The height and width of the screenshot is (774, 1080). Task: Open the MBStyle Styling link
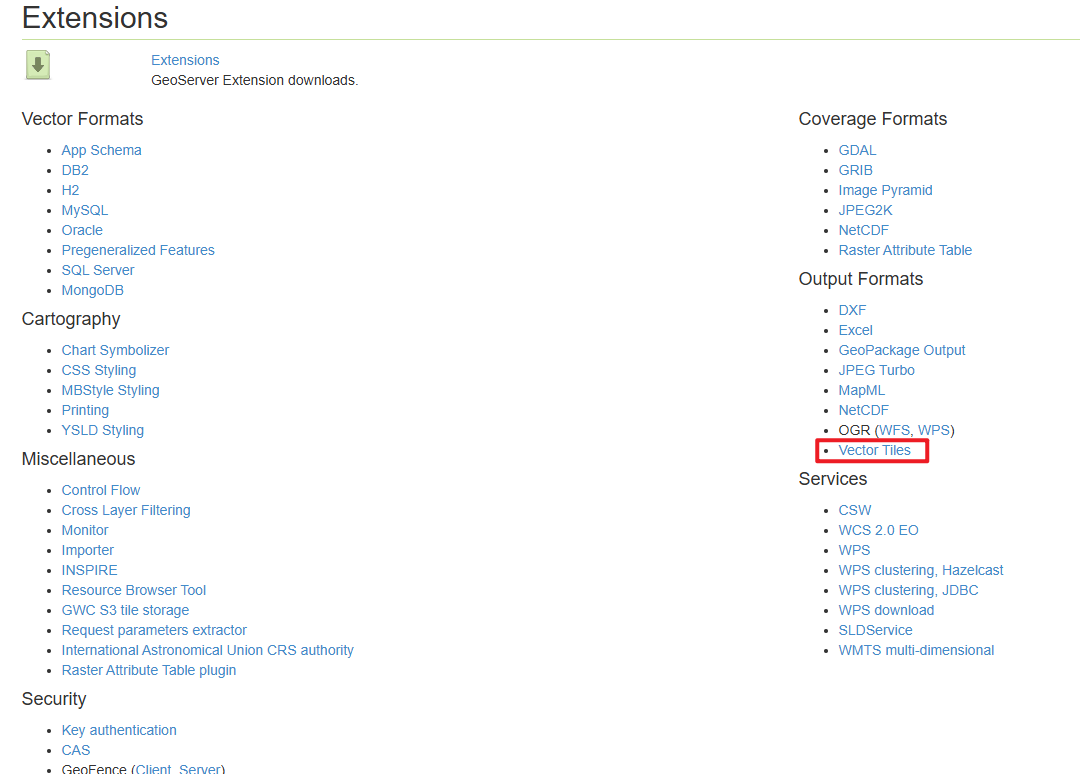(110, 390)
